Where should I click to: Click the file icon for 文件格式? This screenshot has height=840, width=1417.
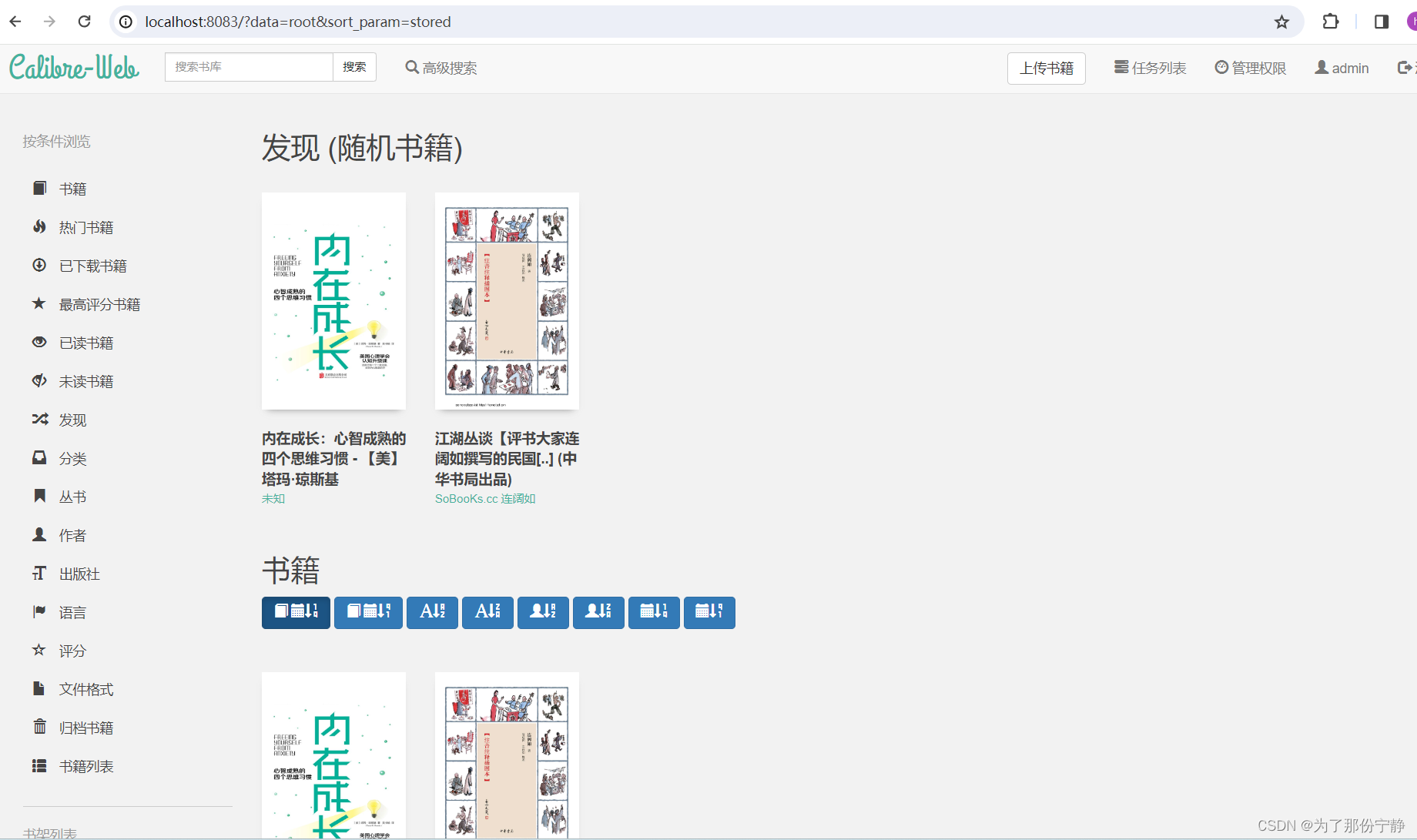[x=39, y=688]
